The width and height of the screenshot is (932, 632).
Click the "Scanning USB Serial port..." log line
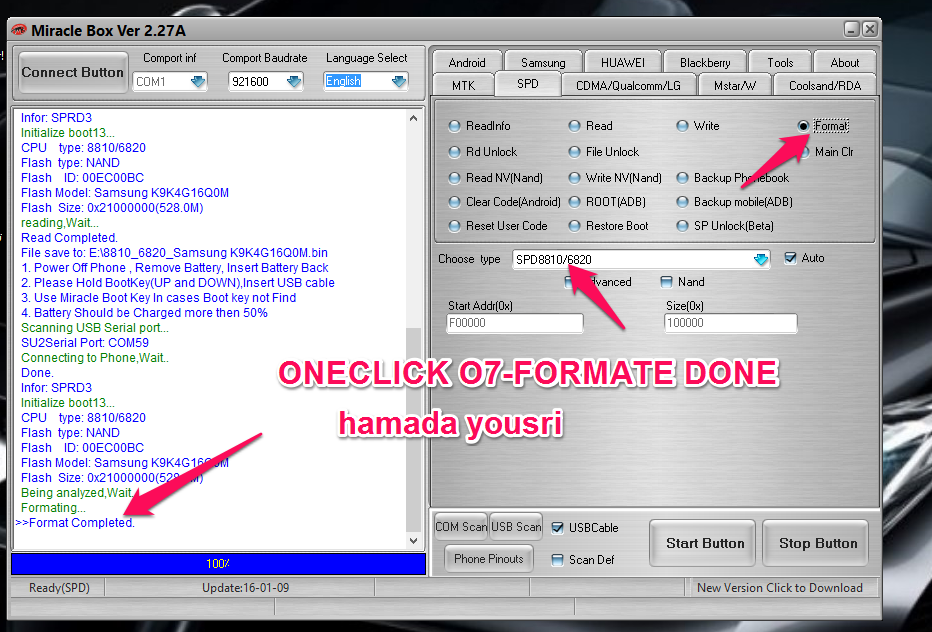[x=95, y=328]
